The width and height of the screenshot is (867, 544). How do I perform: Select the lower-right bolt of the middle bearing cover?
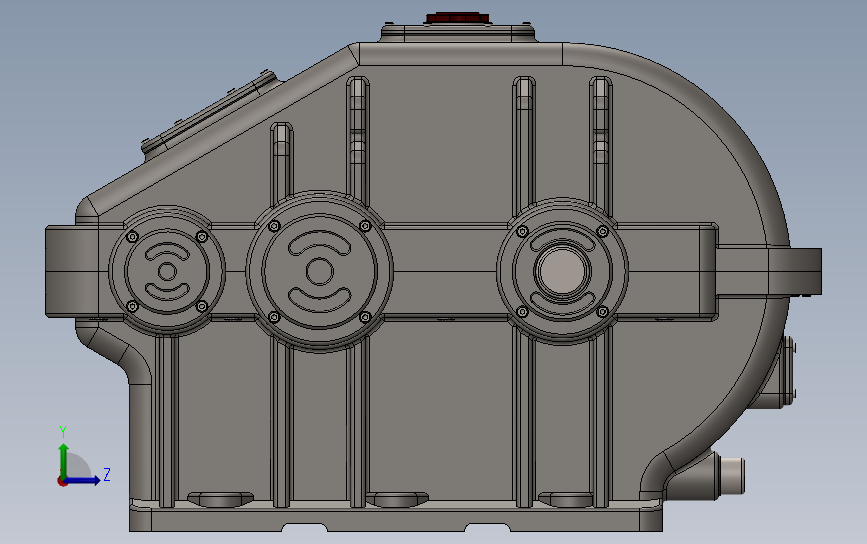tap(365, 317)
